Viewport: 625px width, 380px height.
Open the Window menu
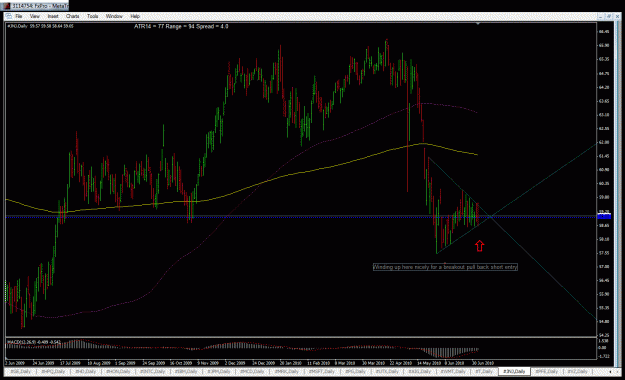tap(114, 16)
